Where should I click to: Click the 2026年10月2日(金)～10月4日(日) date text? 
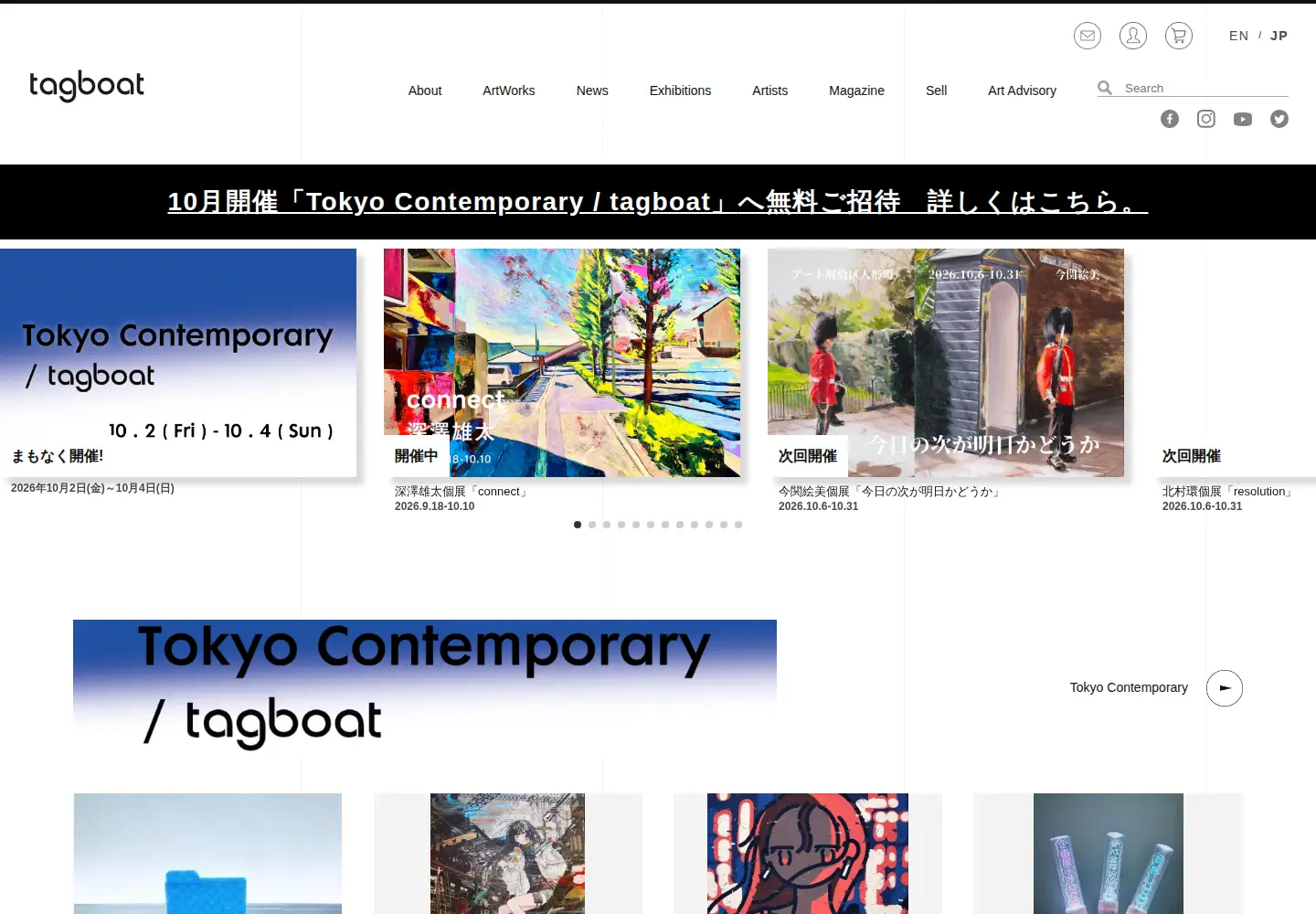click(x=92, y=488)
